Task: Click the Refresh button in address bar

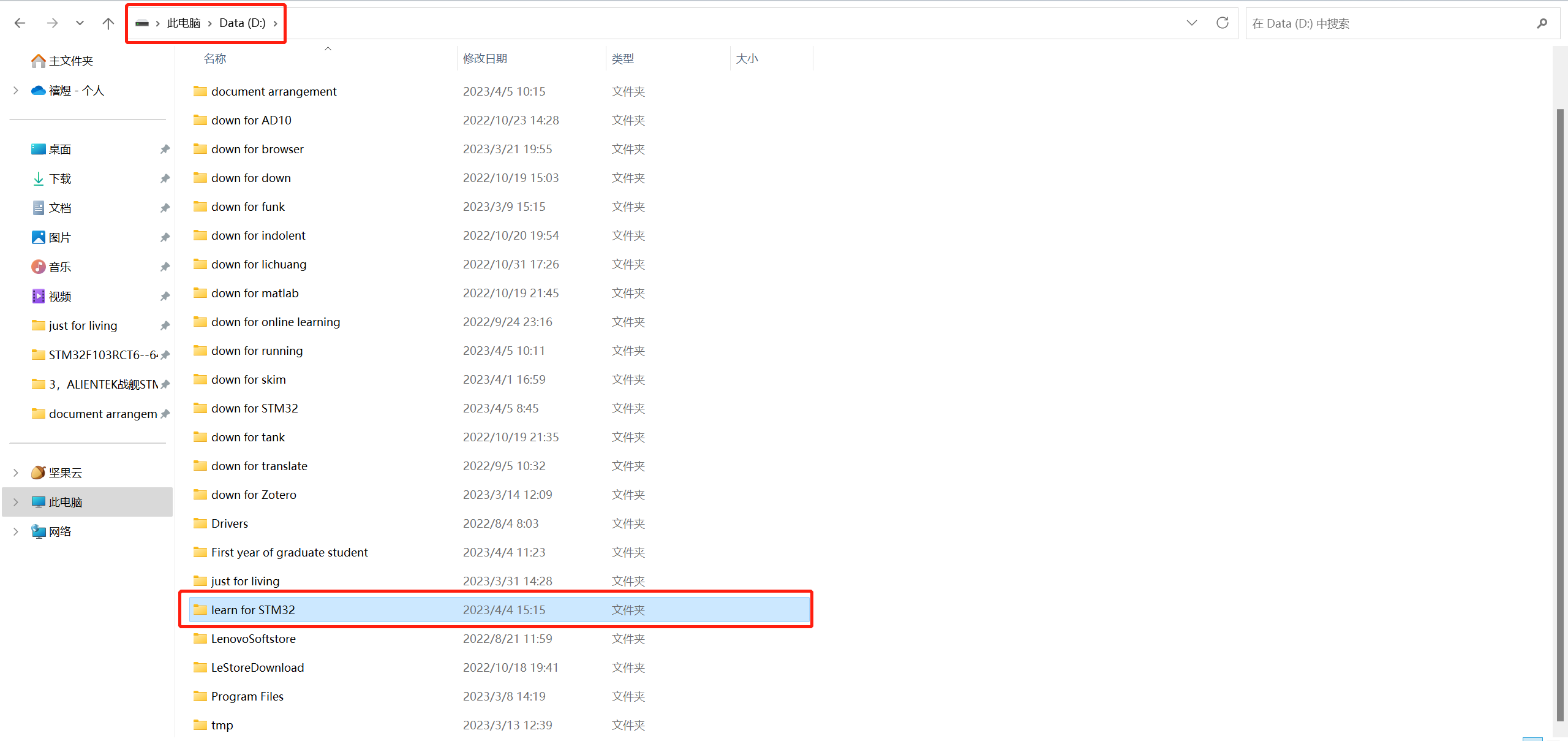Action: click(x=1223, y=23)
